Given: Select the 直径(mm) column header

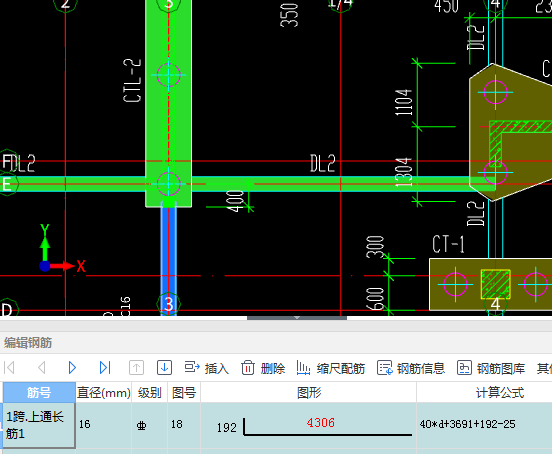Looking at the screenshot, I should click(104, 392).
